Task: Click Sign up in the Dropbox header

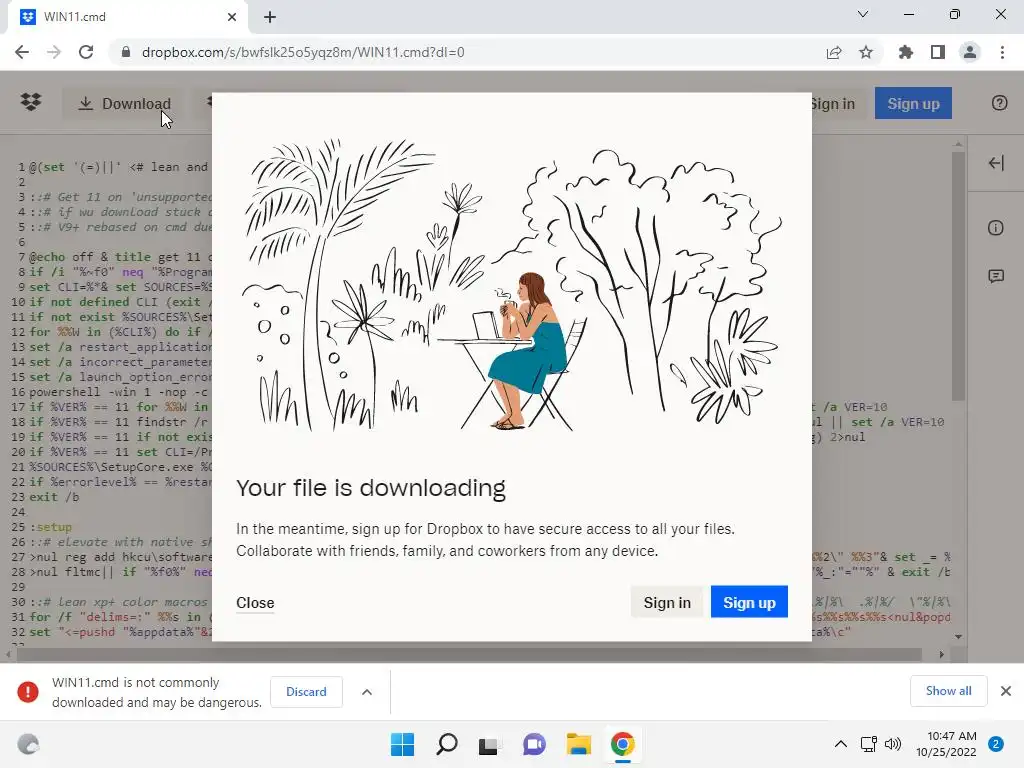Action: (913, 103)
